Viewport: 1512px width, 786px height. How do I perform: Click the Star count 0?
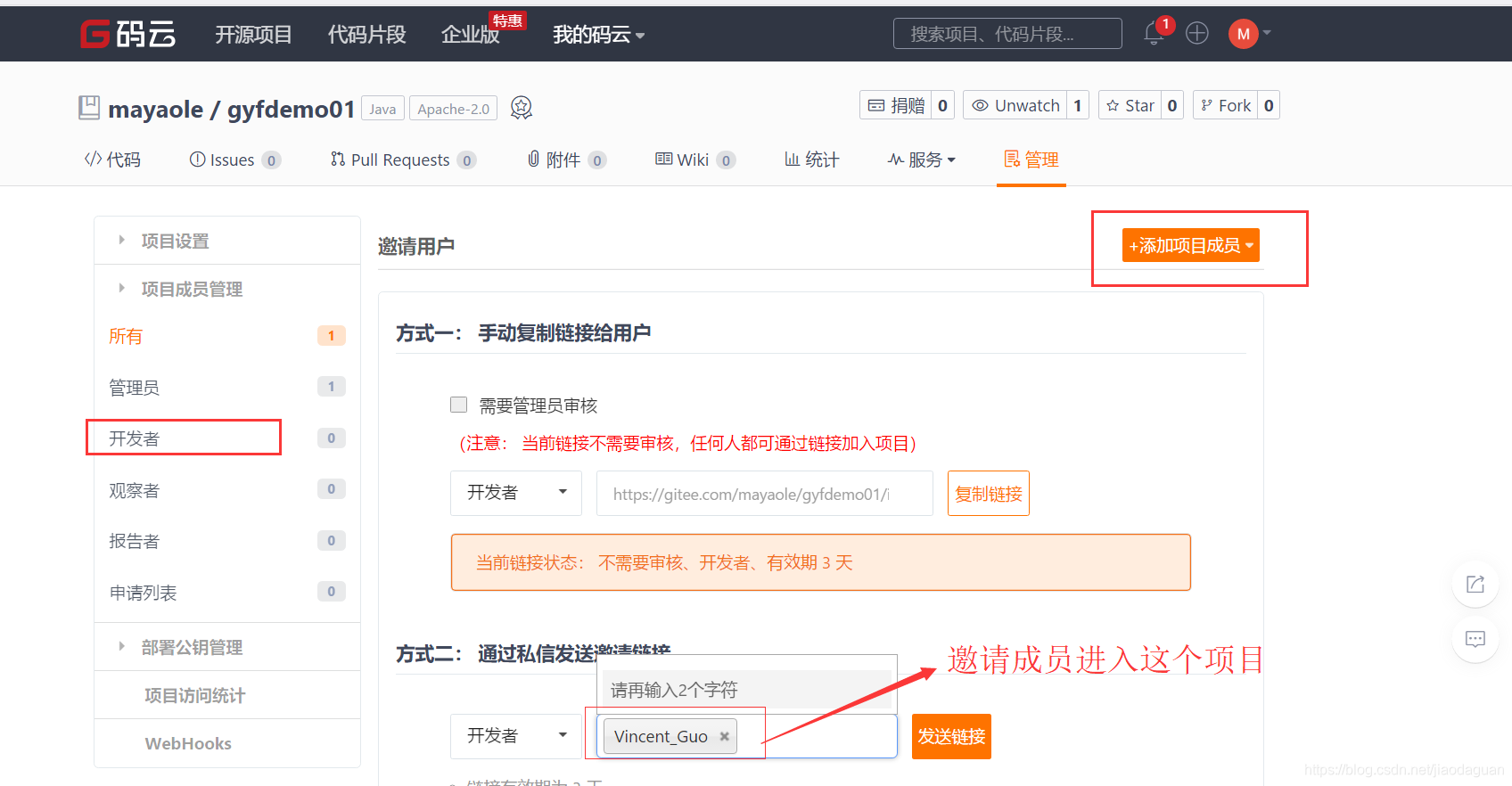pyautogui.click(x=1172, y=105)
